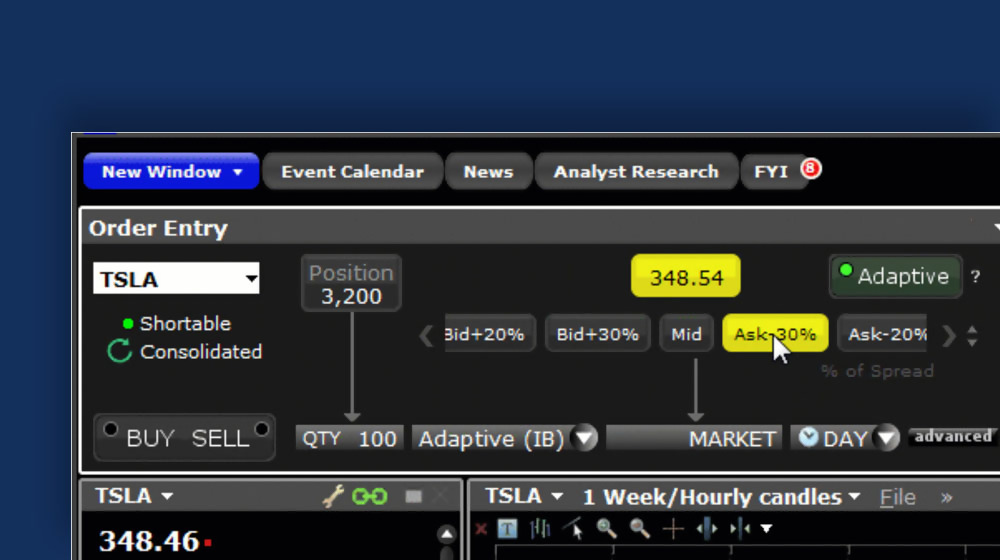
Task: Click the QTY 100 quantity field
Action: tap(351, 438)
